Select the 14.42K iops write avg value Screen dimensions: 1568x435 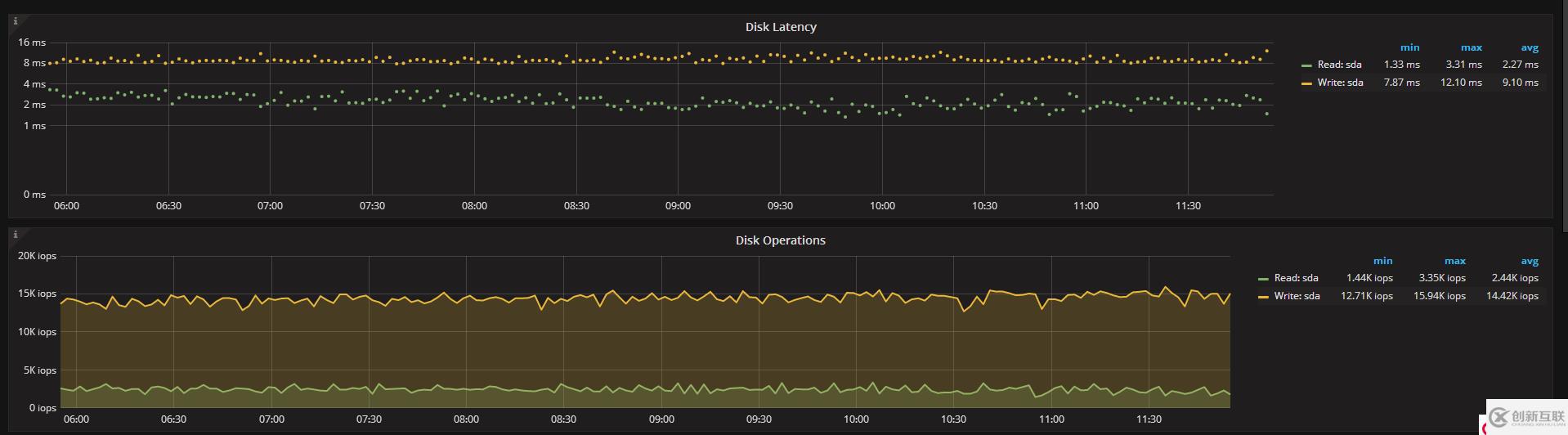tap(1512, 296)
